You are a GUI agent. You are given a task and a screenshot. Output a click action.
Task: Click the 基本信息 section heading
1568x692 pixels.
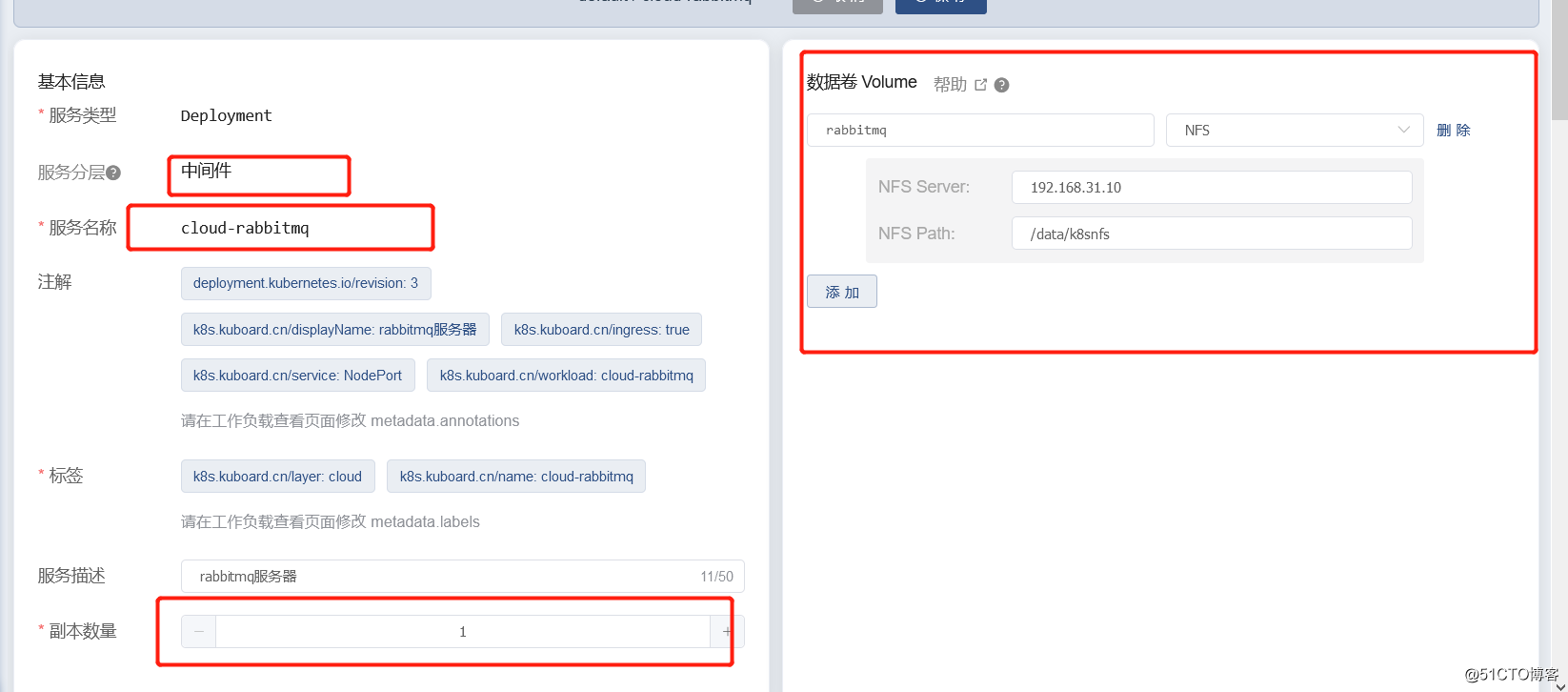click(x=71, y=82)
